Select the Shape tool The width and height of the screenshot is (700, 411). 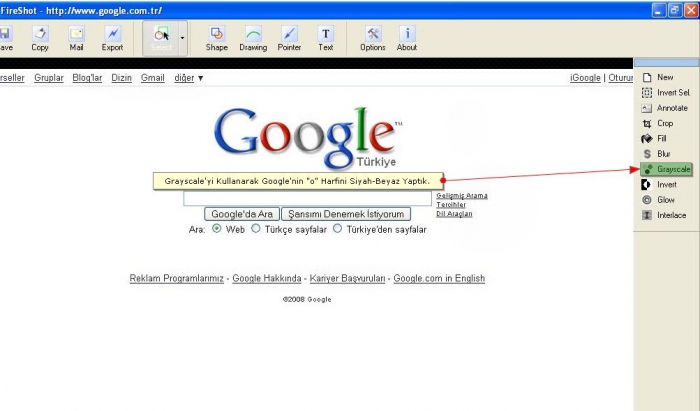pos(216,38)
